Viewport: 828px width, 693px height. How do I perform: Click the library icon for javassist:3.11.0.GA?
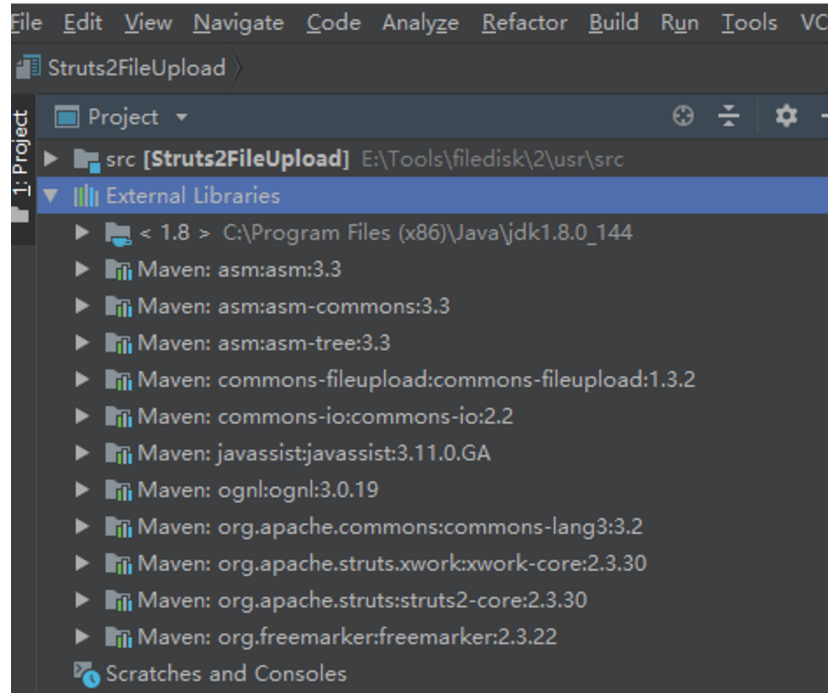click(x=118, y=454)
